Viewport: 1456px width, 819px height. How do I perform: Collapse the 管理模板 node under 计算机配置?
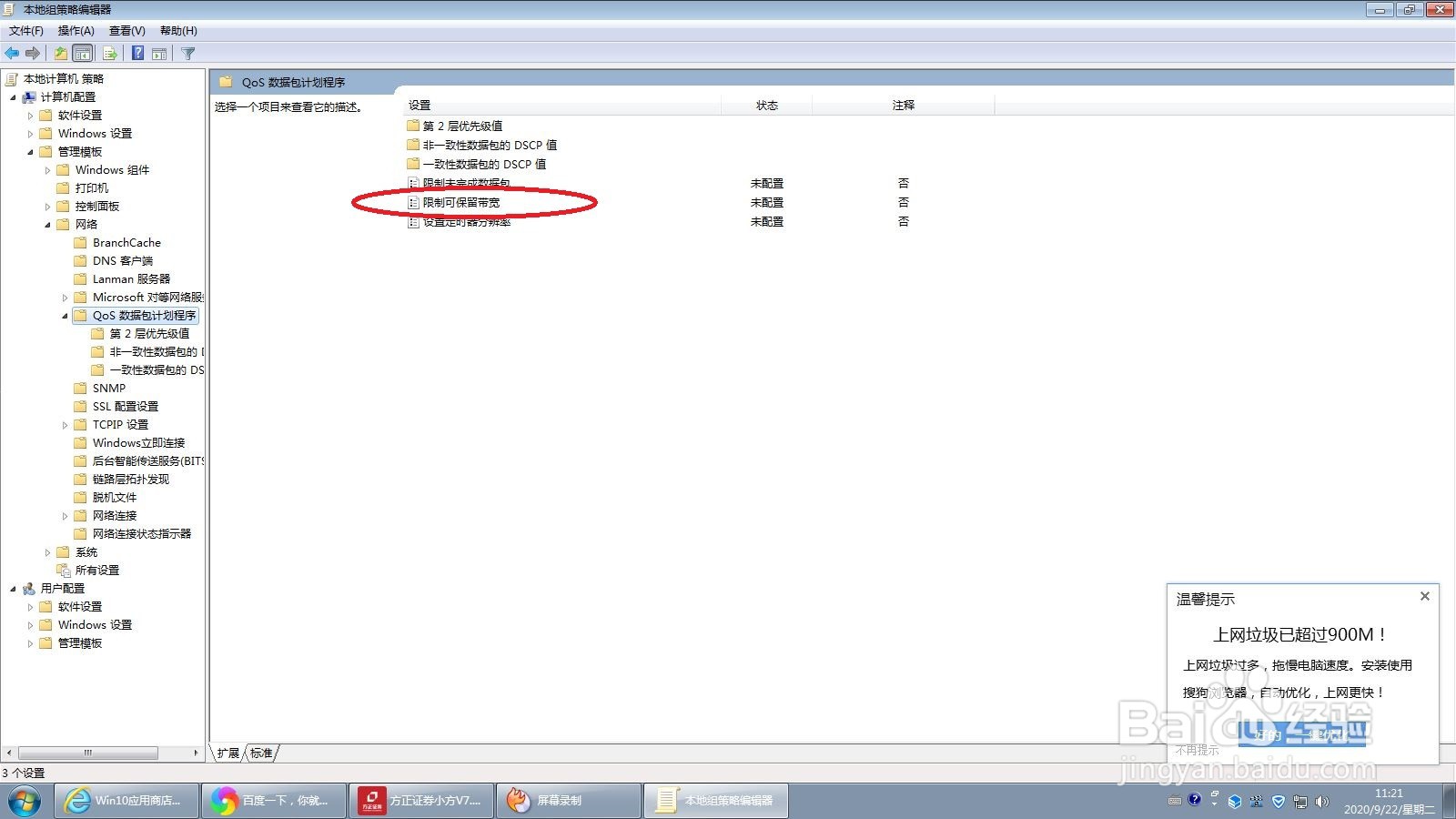coord(30,152)
